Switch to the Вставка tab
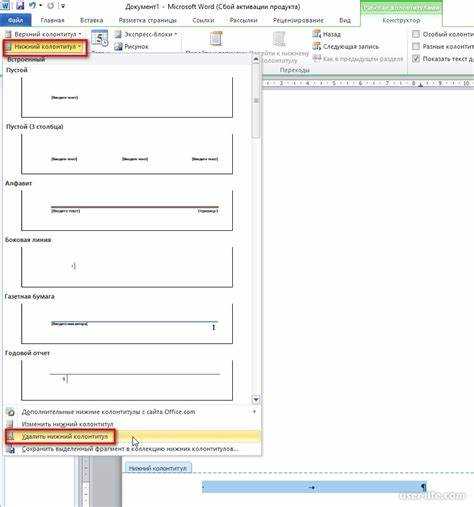Screen dimensions: 474x507 [x=92, y=20]
